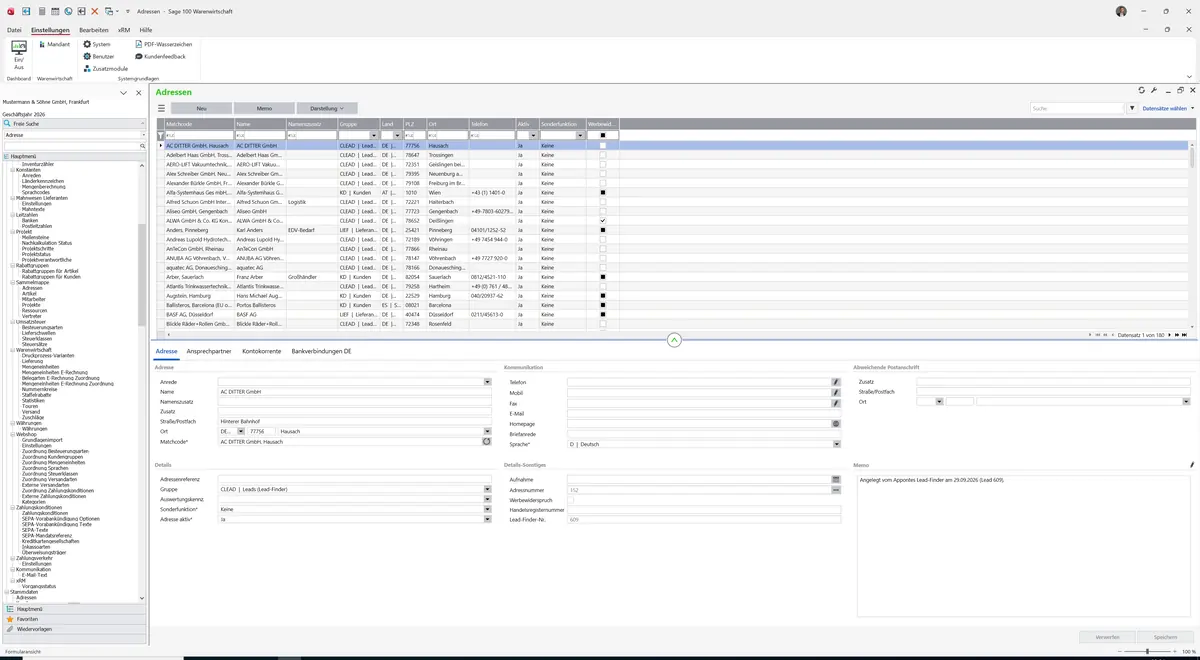Click the pencil icon in the Memo header
1200x660 pixels.
pyautogui.click(x=1192, y=465)
